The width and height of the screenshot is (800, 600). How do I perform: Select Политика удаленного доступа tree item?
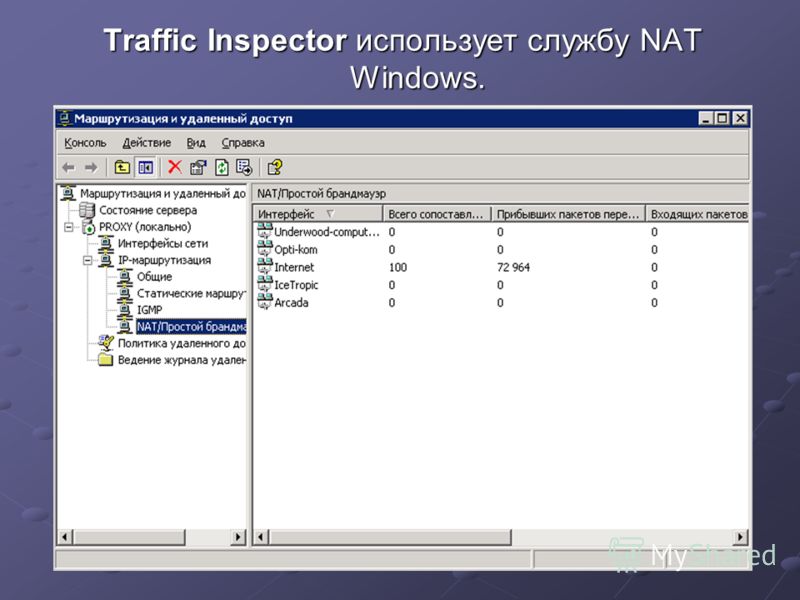tap(182, 343)
